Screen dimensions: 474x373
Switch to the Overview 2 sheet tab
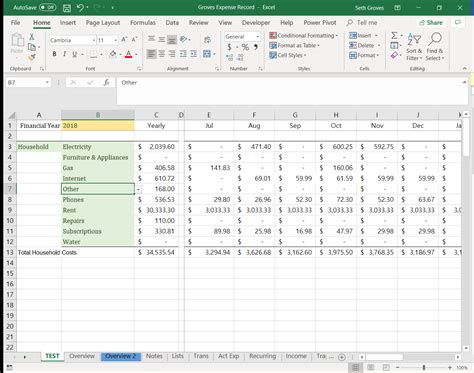(x=121, y=356)
